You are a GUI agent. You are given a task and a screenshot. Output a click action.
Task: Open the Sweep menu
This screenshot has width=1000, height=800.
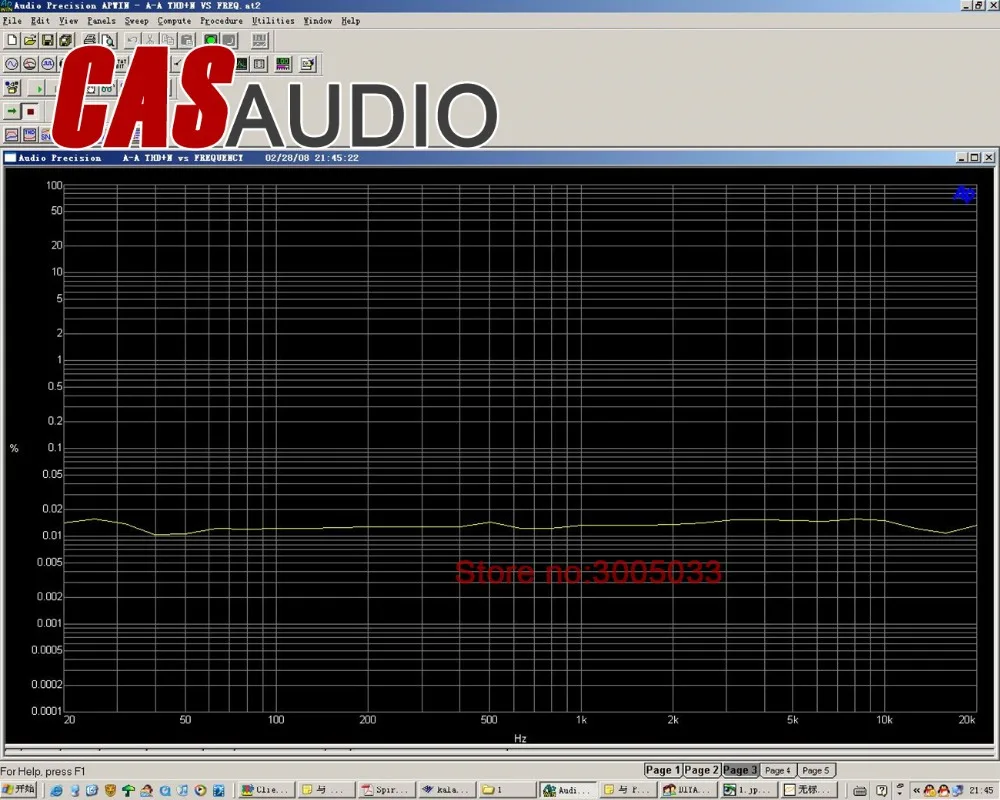[x=136, y=21]
